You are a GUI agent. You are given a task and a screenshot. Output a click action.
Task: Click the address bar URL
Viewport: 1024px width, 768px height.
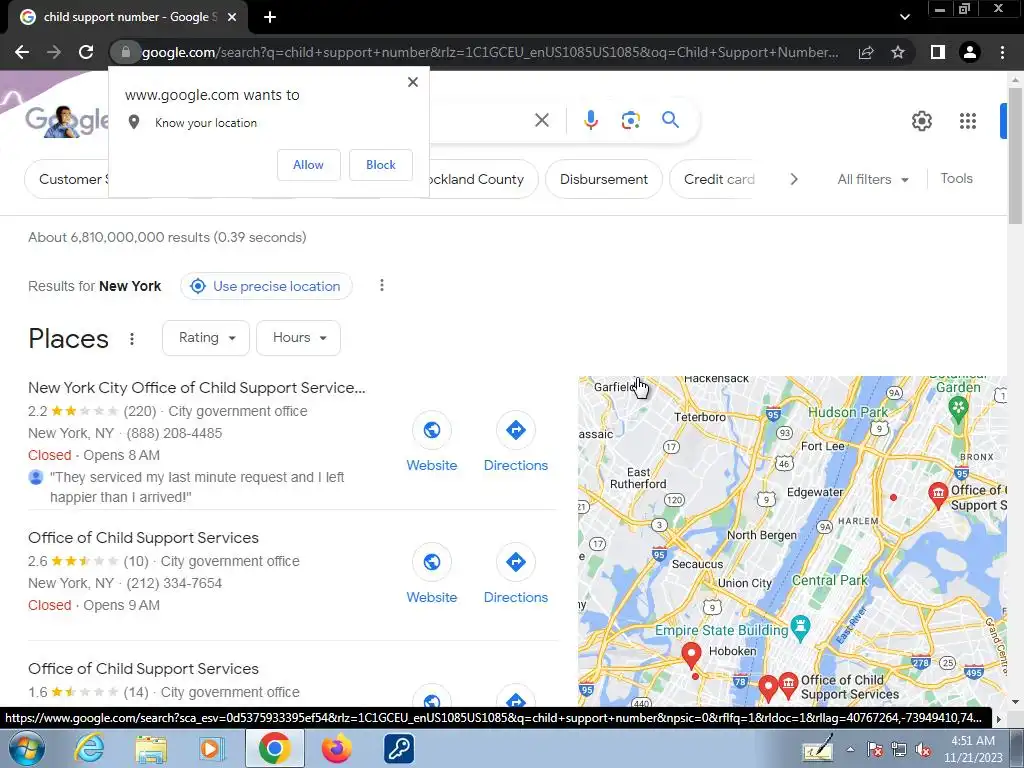coord(490,52)
